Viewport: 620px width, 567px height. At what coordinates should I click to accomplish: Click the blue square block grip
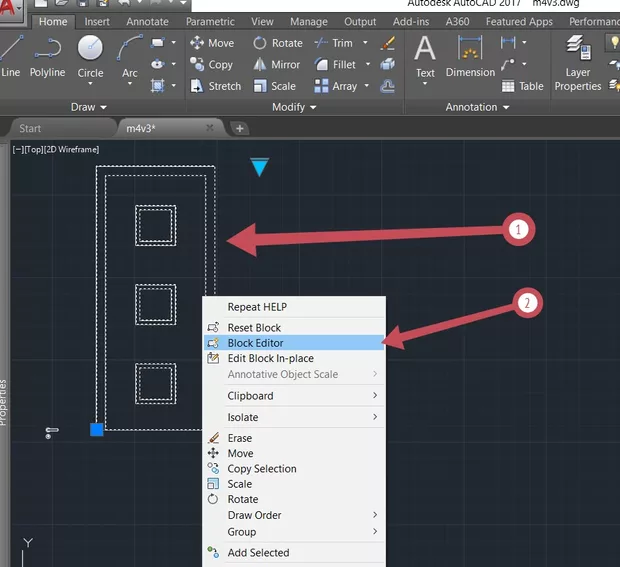point(97,429)
